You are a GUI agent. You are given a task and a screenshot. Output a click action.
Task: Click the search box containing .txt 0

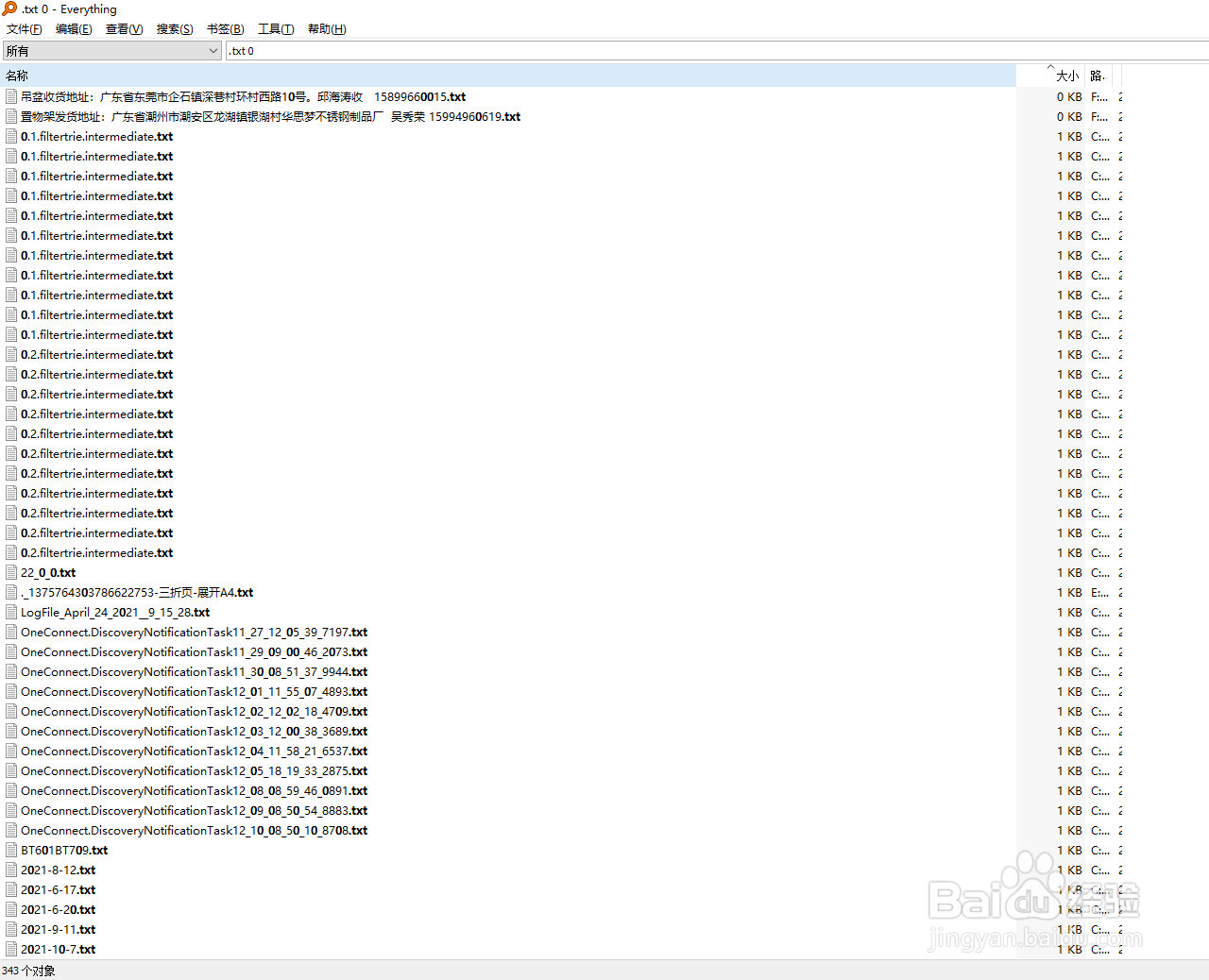click(x=718, y=51)
